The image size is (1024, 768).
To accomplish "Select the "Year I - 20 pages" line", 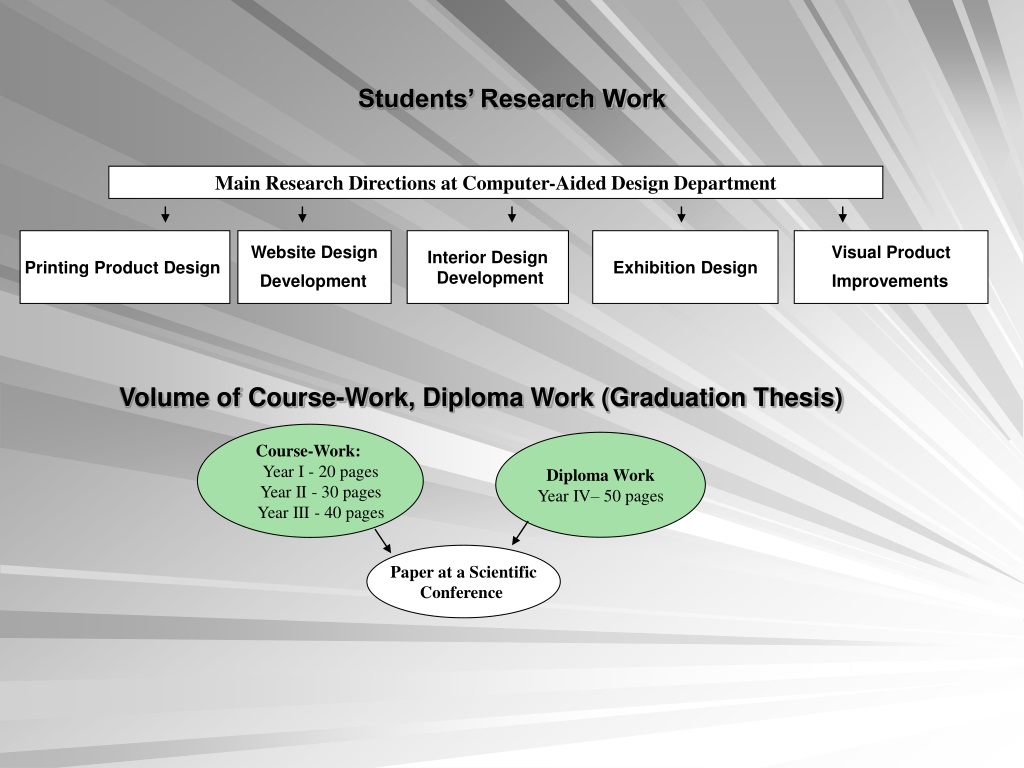I will (x=321, y=472).
